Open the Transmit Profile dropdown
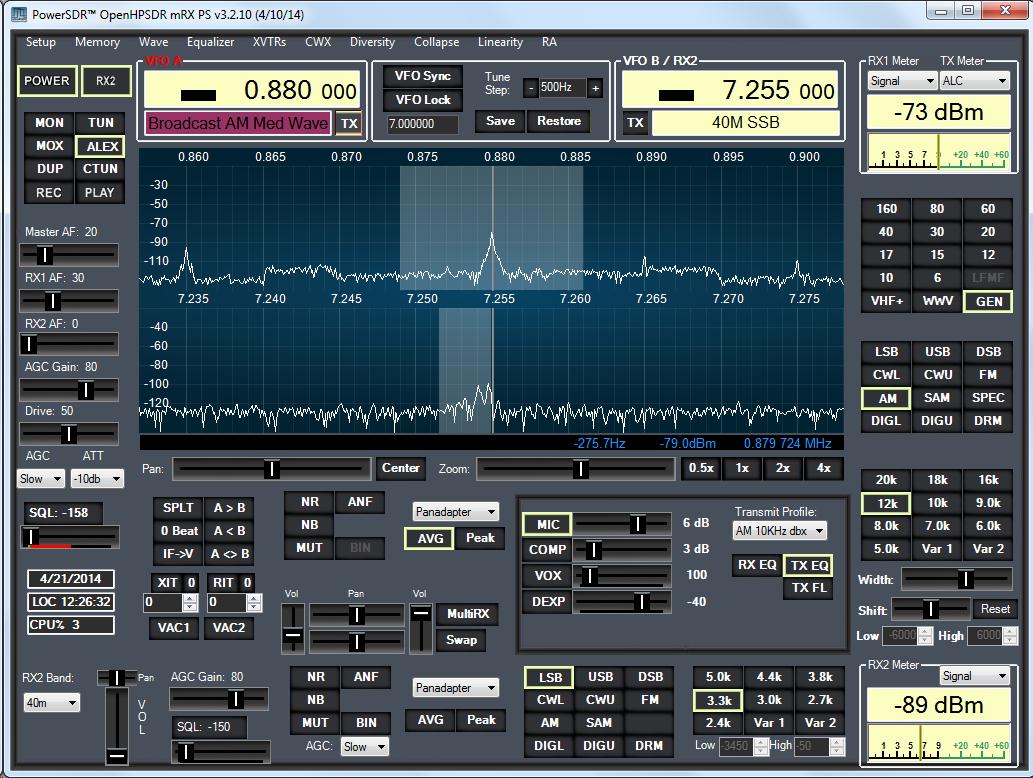The image size is (1033, 778). coord(780,530)
